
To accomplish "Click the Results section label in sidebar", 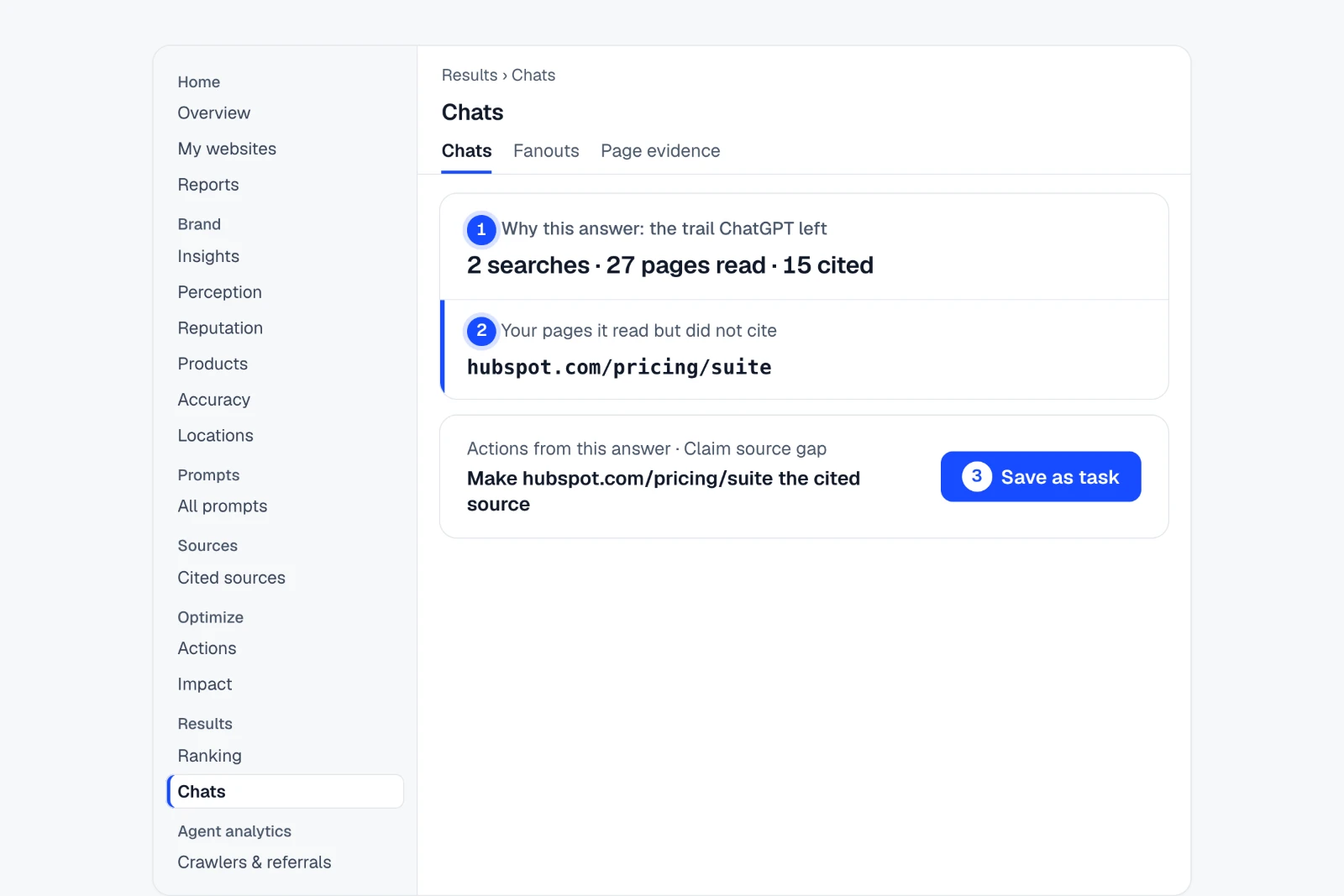I will (205, 724).
